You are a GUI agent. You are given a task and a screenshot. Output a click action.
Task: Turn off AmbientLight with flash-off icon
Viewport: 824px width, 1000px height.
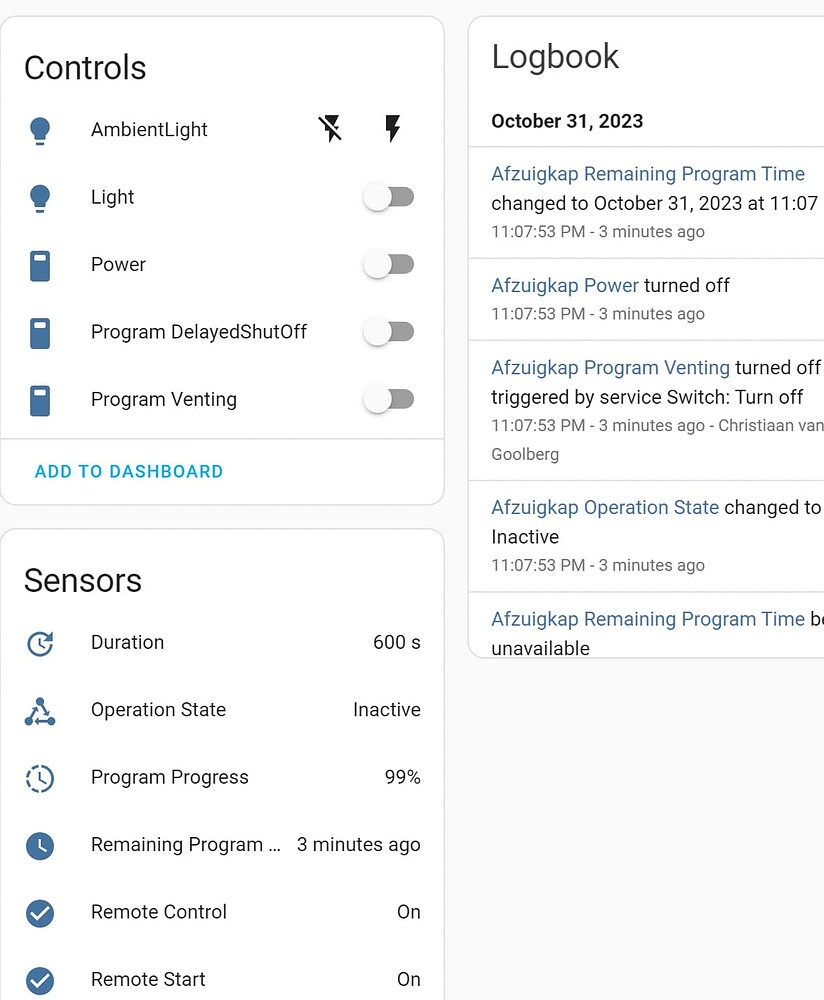330,129
